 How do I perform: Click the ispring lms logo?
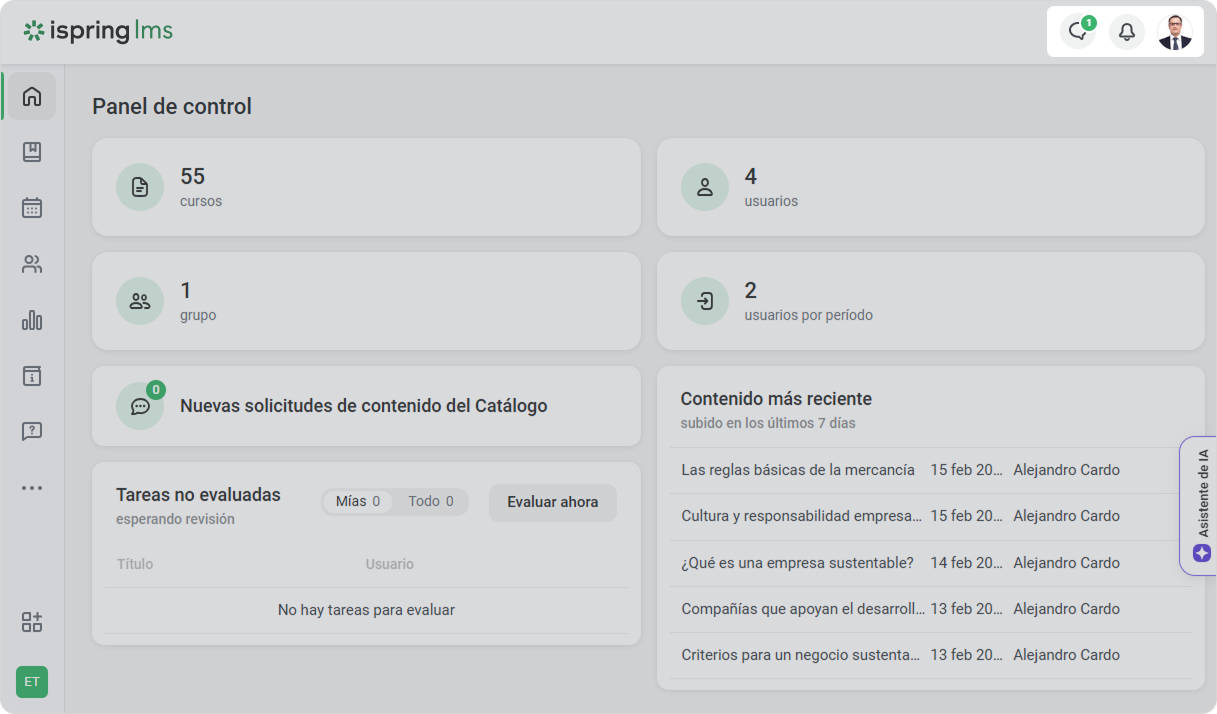tap(98, 31)
